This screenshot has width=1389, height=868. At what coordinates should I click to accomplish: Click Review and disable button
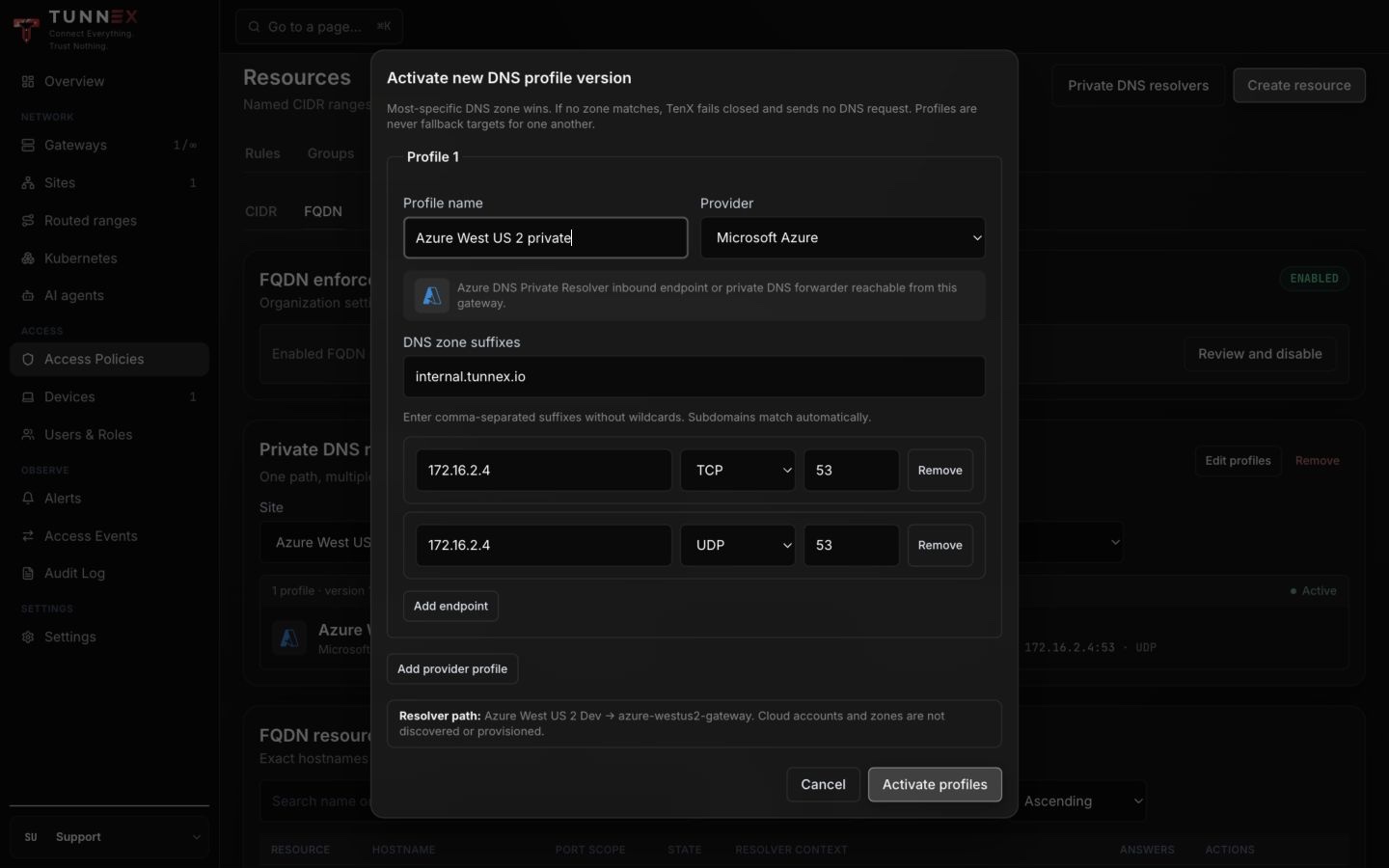pyautogui.click(x=1260, y=354)
